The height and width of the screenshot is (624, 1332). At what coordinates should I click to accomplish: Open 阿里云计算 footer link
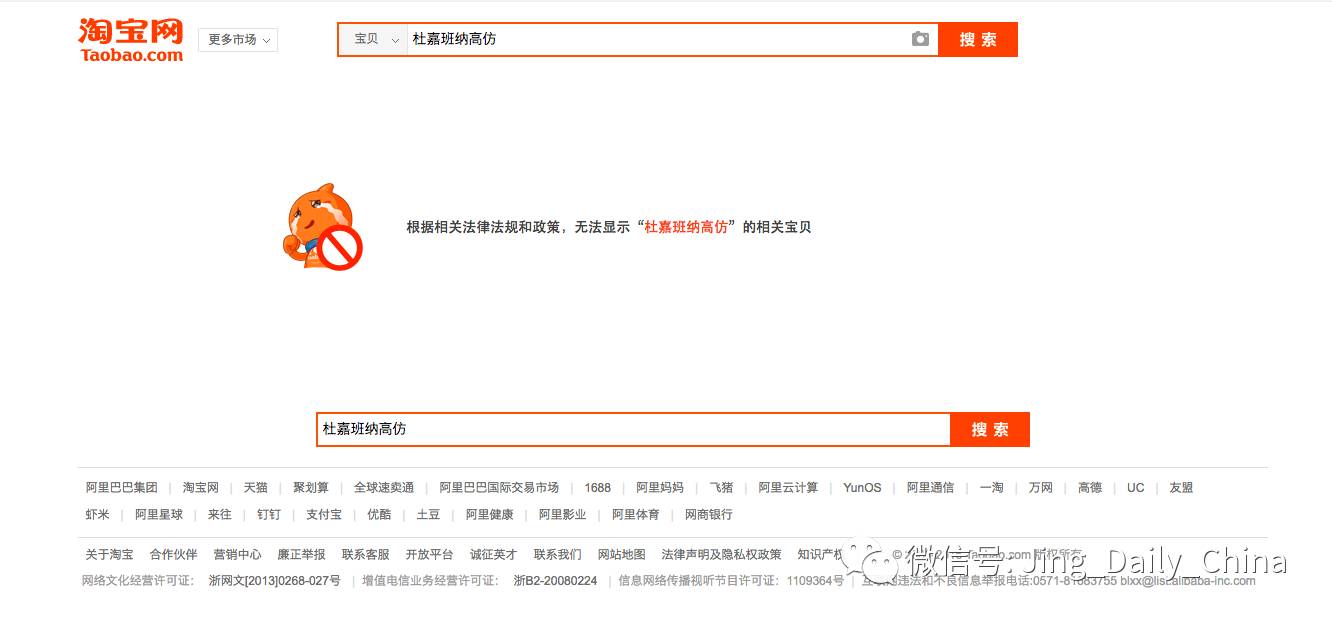788,488
